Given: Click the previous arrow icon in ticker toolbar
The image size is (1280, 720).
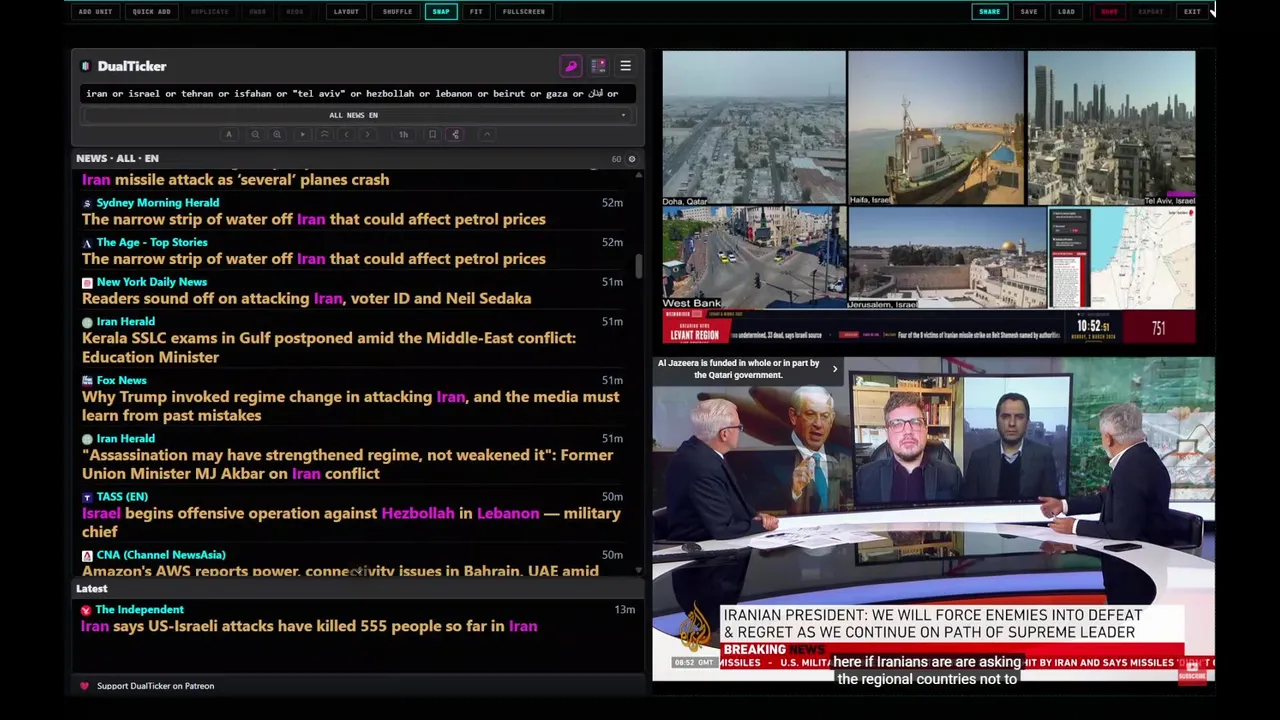Looking at the screenshot, I should [346, 134].
